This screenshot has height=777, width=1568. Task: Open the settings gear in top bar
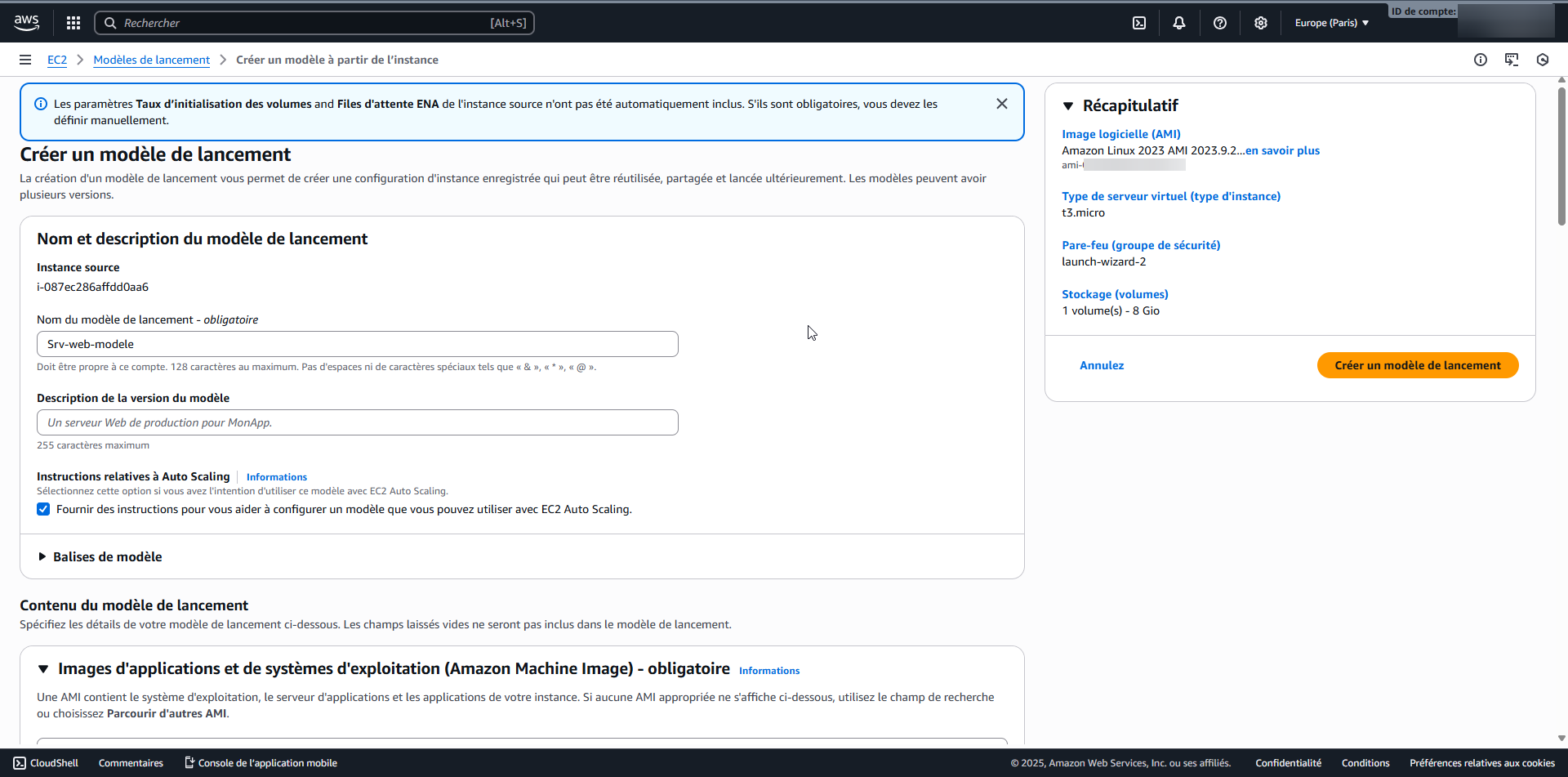[1261, 23]
